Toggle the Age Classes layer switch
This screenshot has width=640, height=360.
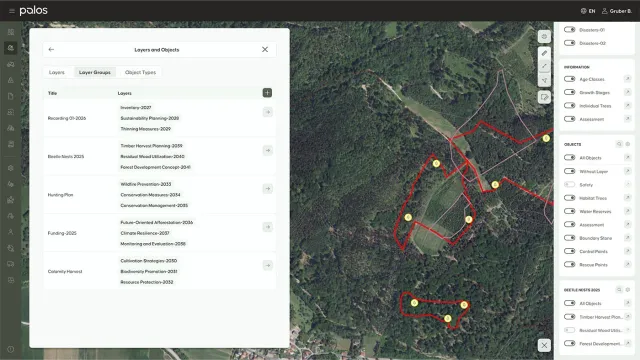pos(569,79)
